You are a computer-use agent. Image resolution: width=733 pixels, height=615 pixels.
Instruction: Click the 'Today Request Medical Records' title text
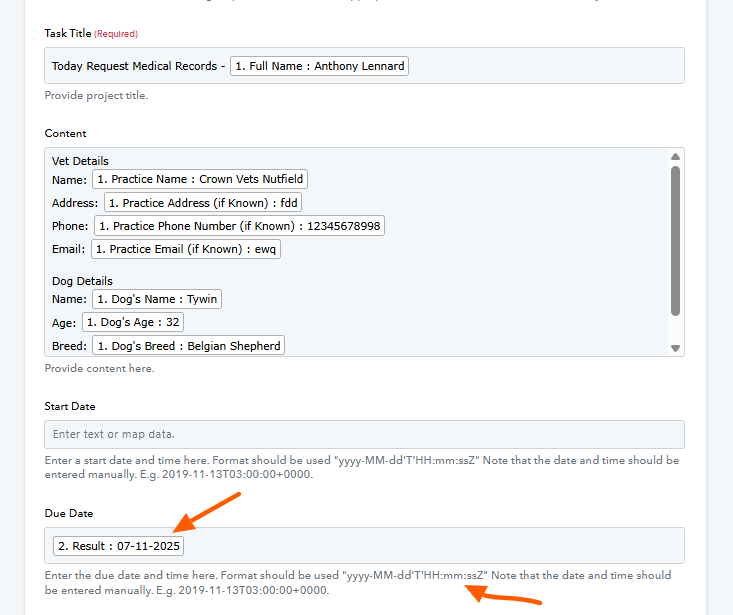(135, 67)
